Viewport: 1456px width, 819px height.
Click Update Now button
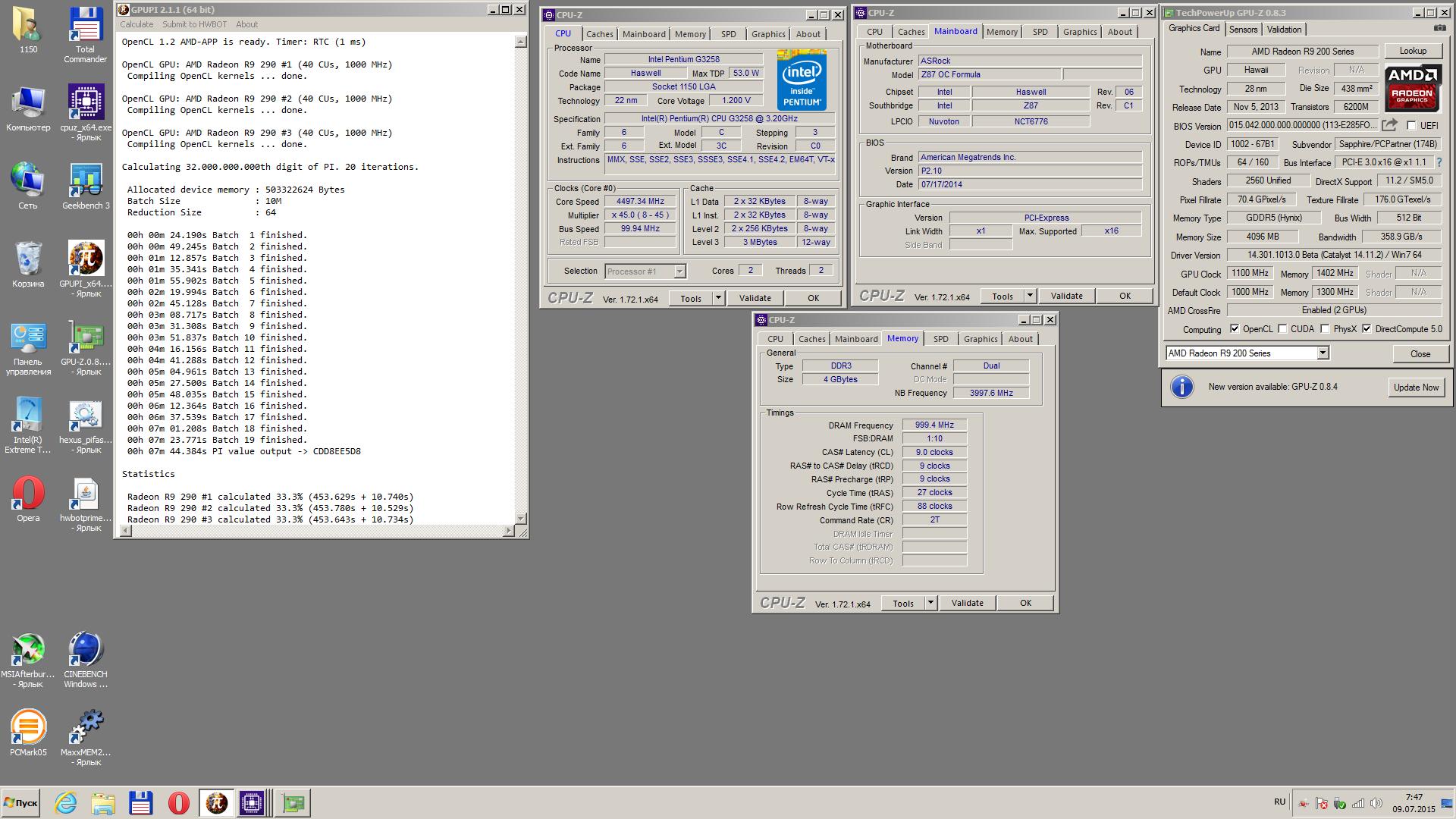click(1415, 387)
